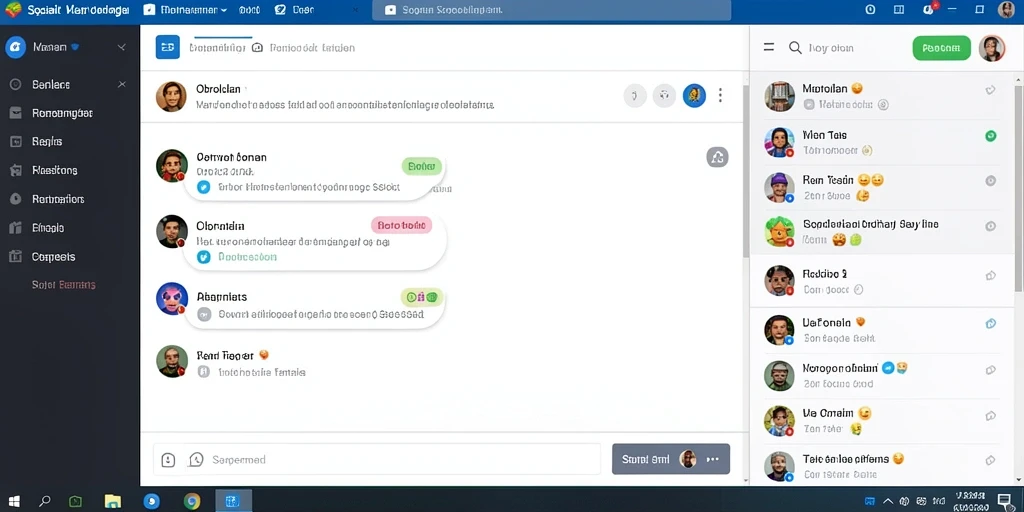This screenshot has width=1024, height=512.
Task: Toggle the blue circle indicator beside Uef onale
Action: pos(990,323)
